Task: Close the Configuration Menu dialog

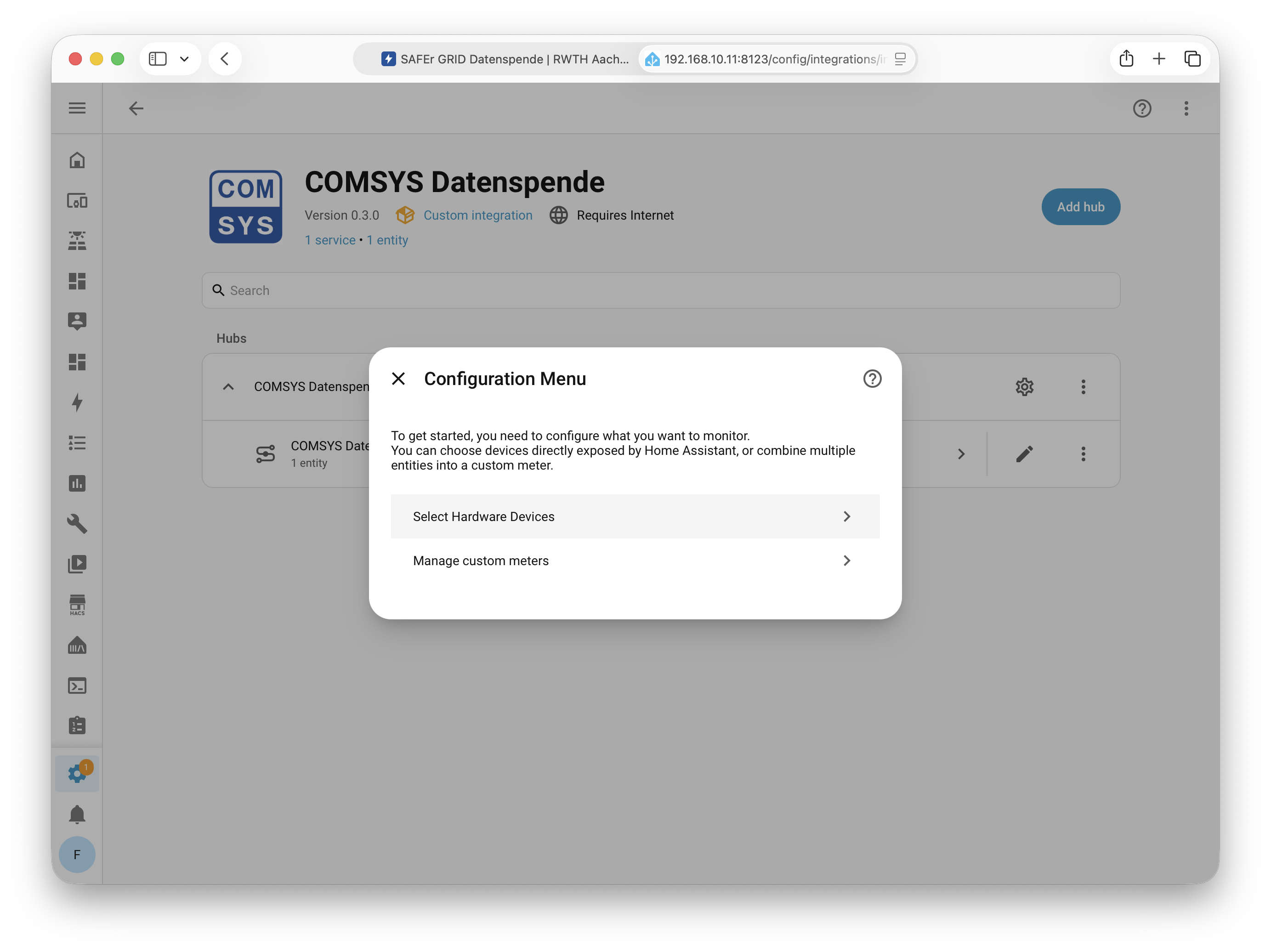Action: point(398,379)
